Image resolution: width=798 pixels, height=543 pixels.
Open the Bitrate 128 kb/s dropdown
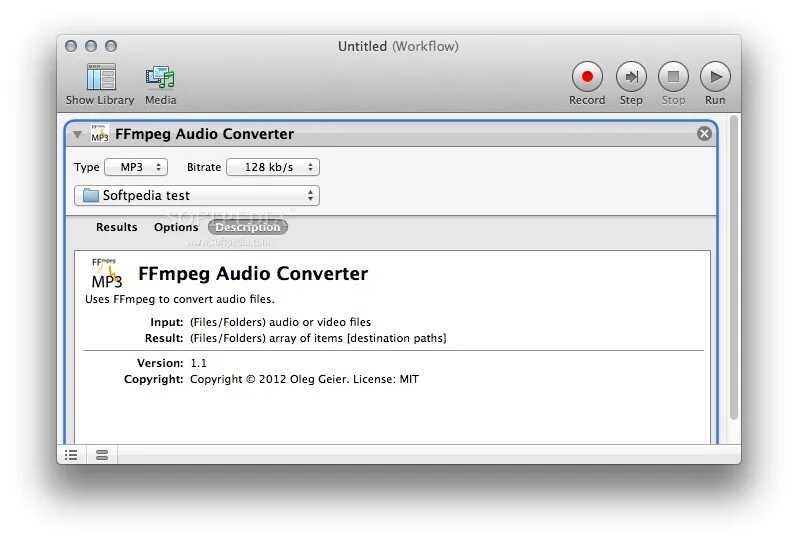click(273, 167)
